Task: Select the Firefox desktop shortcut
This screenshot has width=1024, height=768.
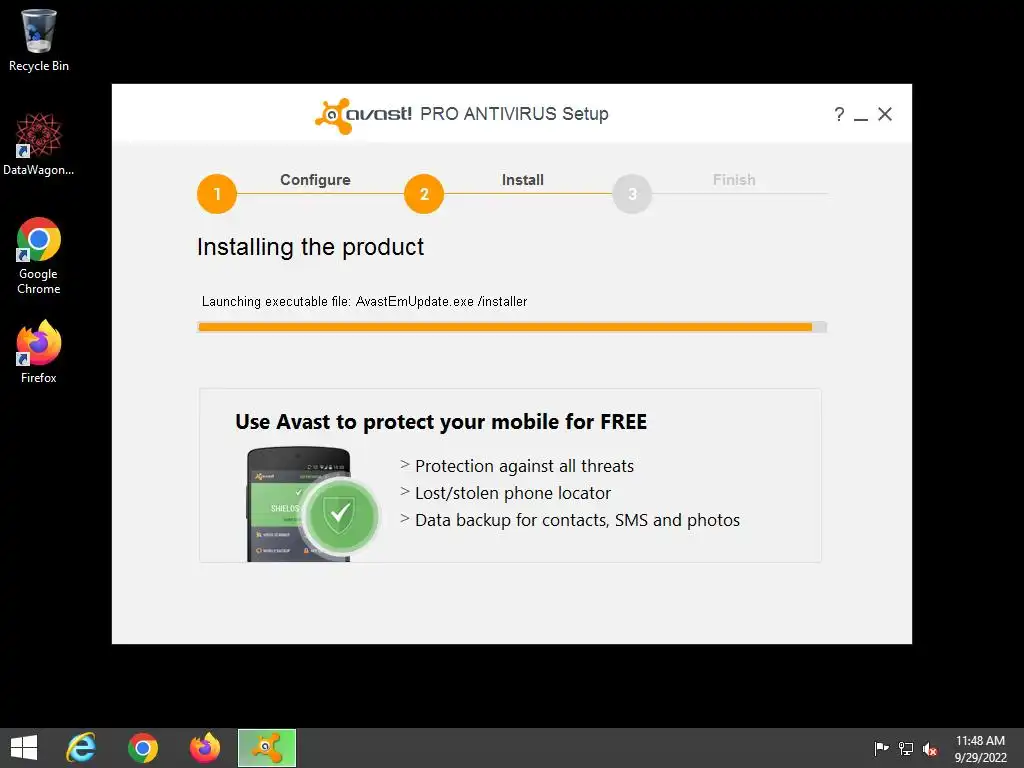Action: click(39, 351)
